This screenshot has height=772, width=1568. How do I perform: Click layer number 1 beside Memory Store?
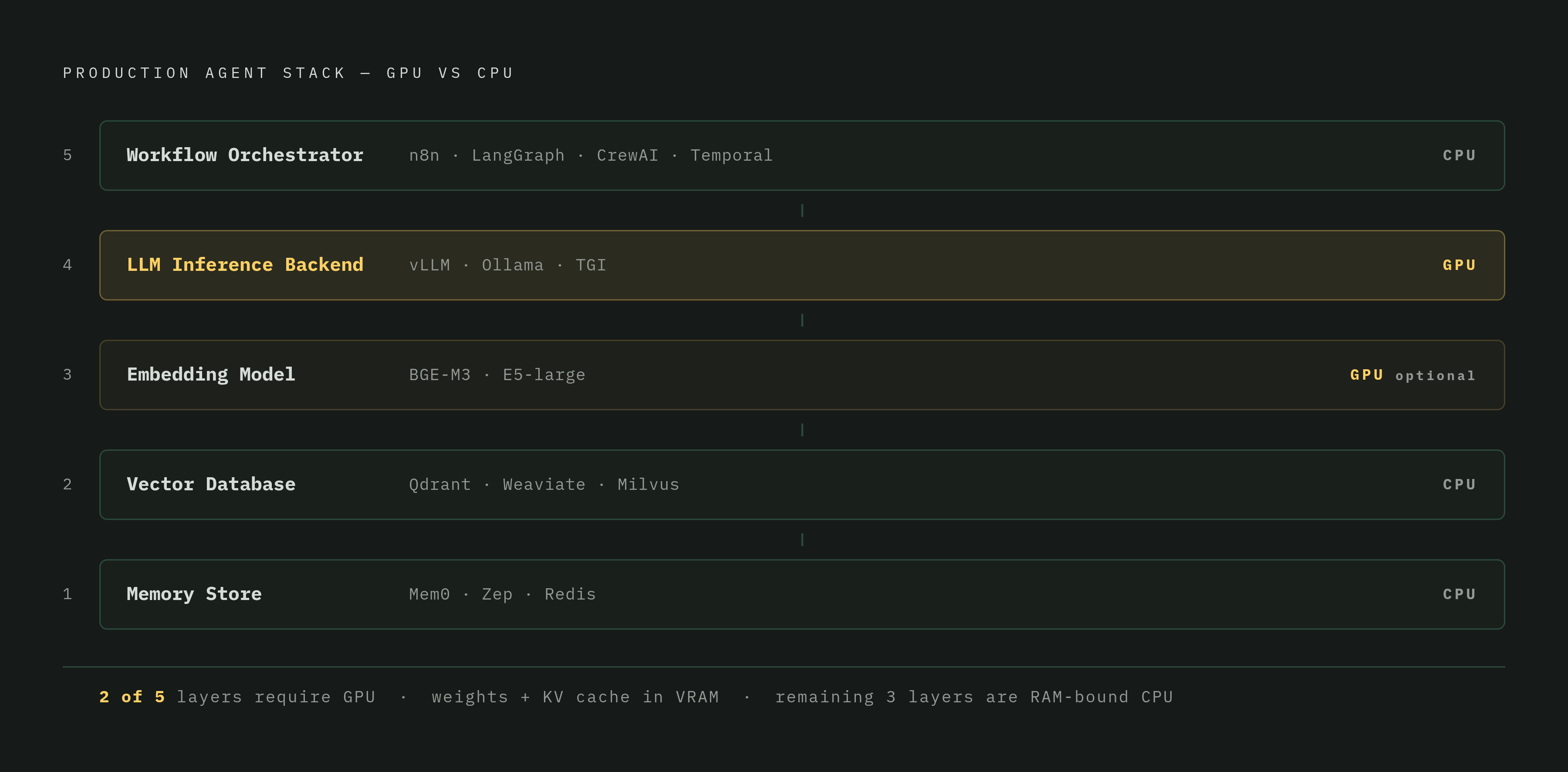(x=68, y=594)
